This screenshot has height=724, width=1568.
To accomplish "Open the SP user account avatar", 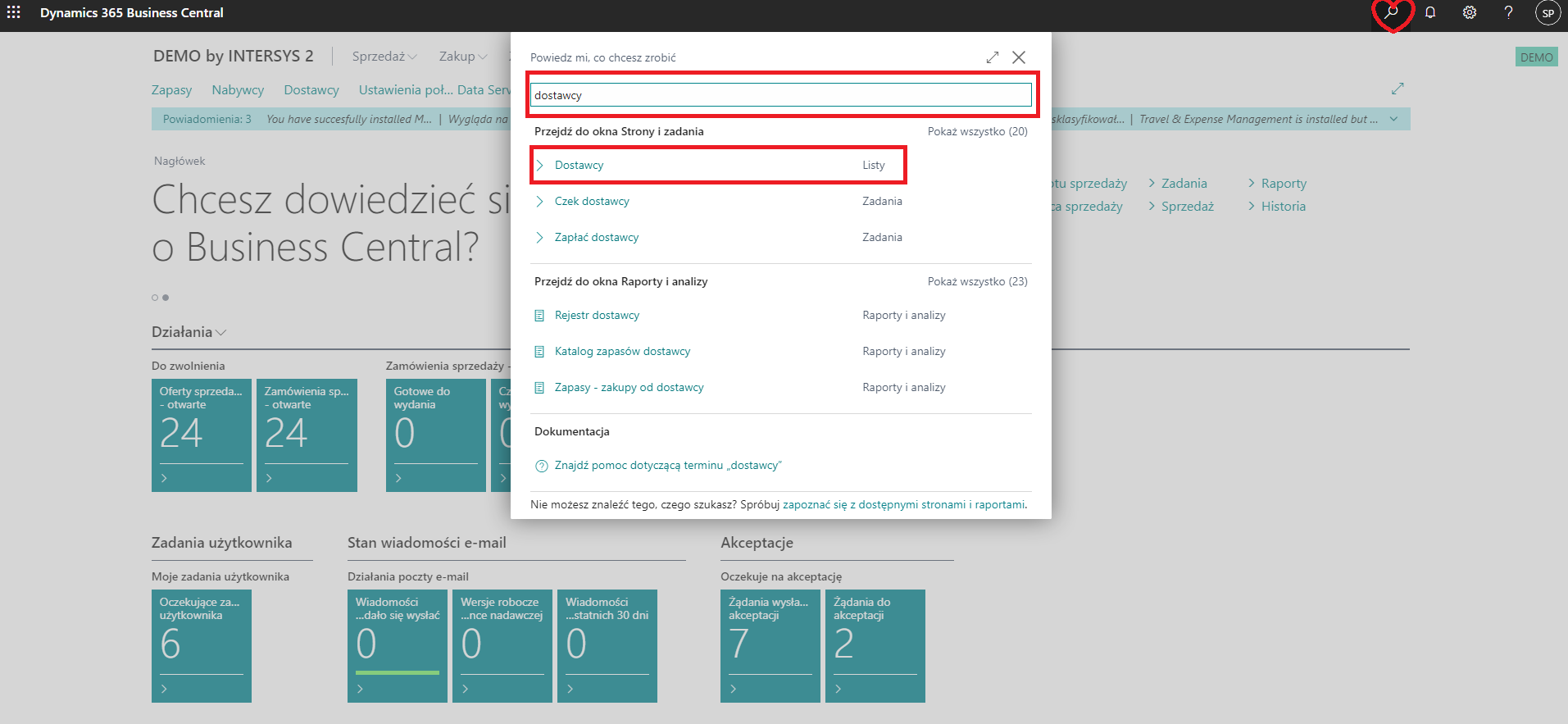I will pos(1548,13).
